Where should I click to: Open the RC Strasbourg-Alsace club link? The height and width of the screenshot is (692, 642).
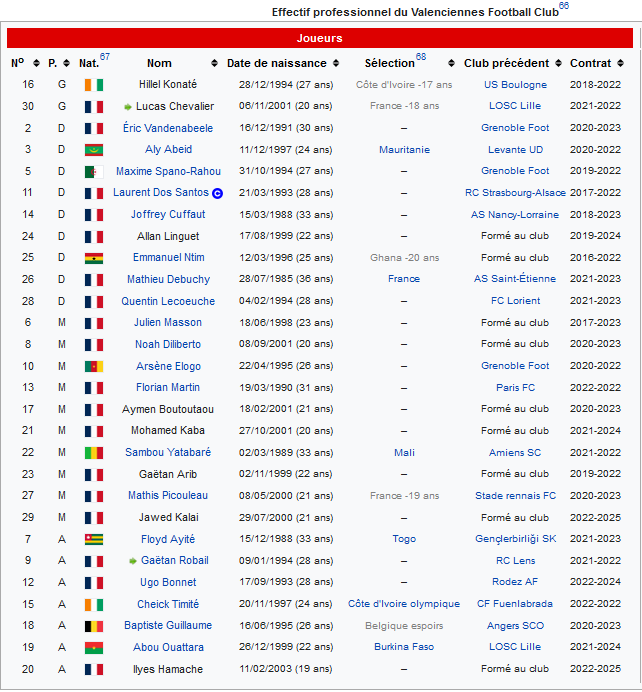(515, 193)
